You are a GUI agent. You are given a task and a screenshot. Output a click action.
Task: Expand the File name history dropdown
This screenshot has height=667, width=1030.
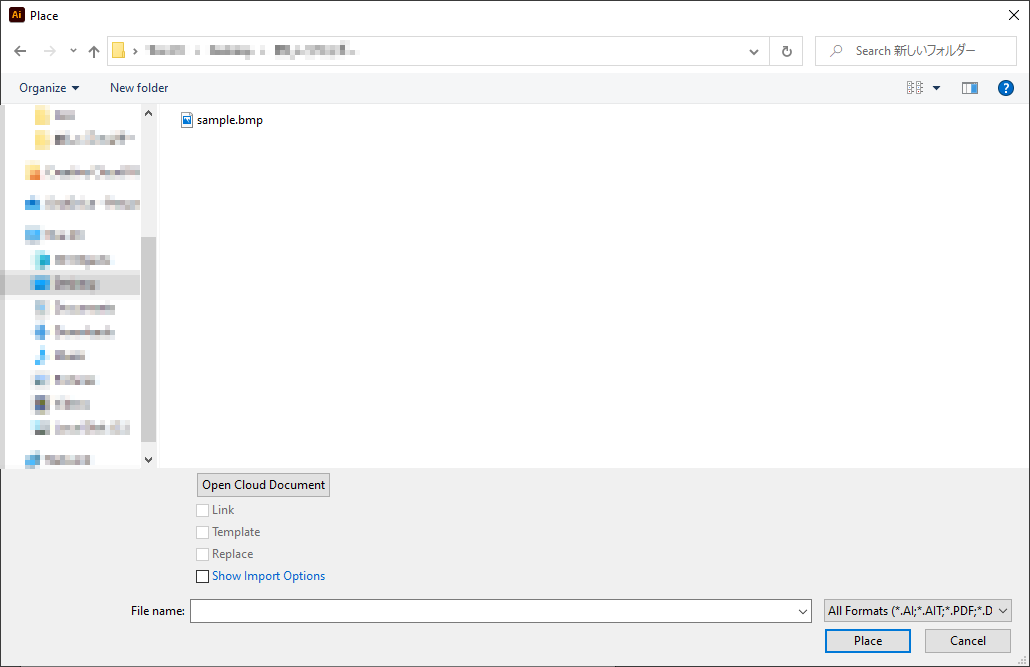coord(804,611)
